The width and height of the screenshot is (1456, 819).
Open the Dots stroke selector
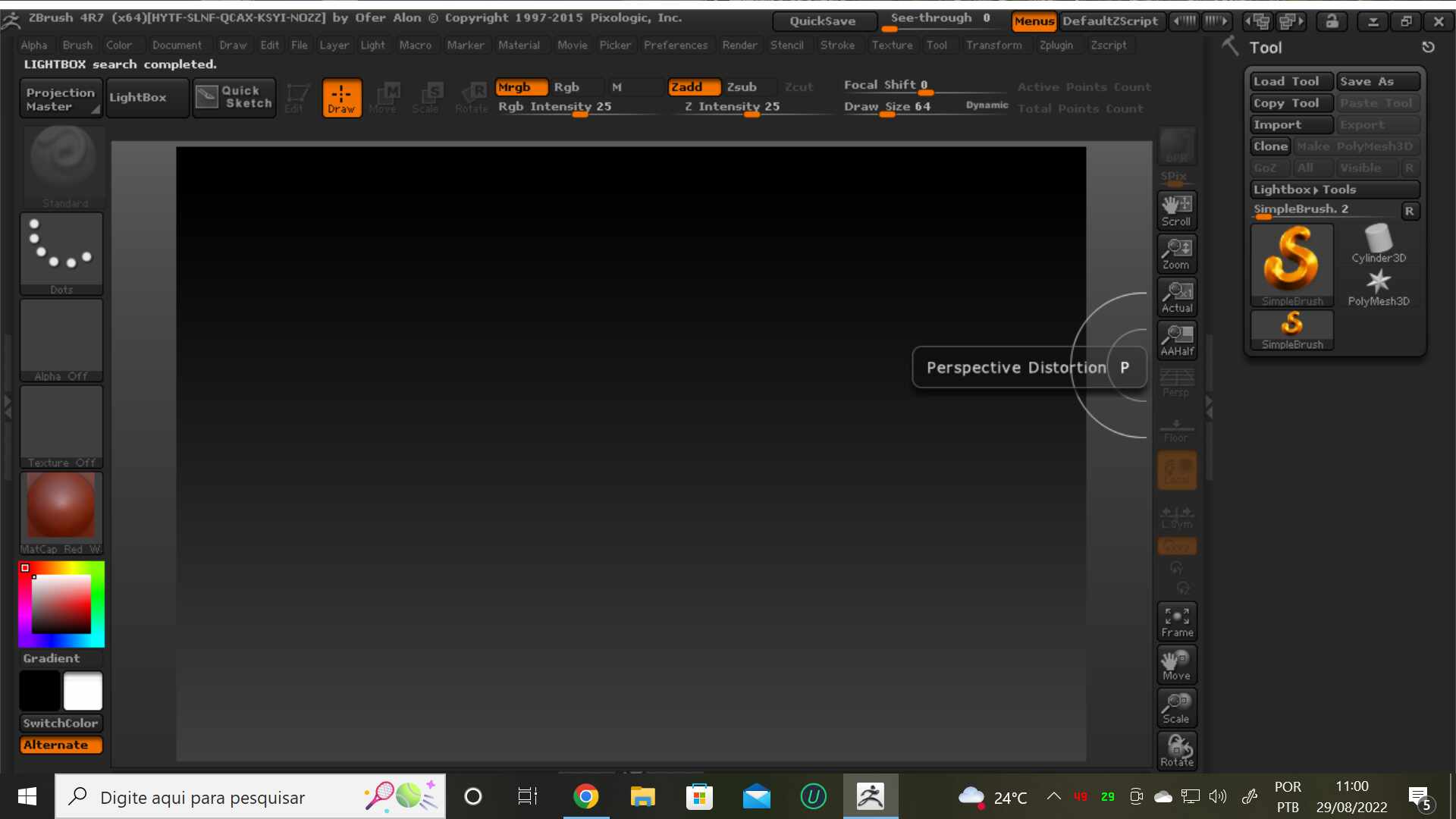[x=61, y=254]
